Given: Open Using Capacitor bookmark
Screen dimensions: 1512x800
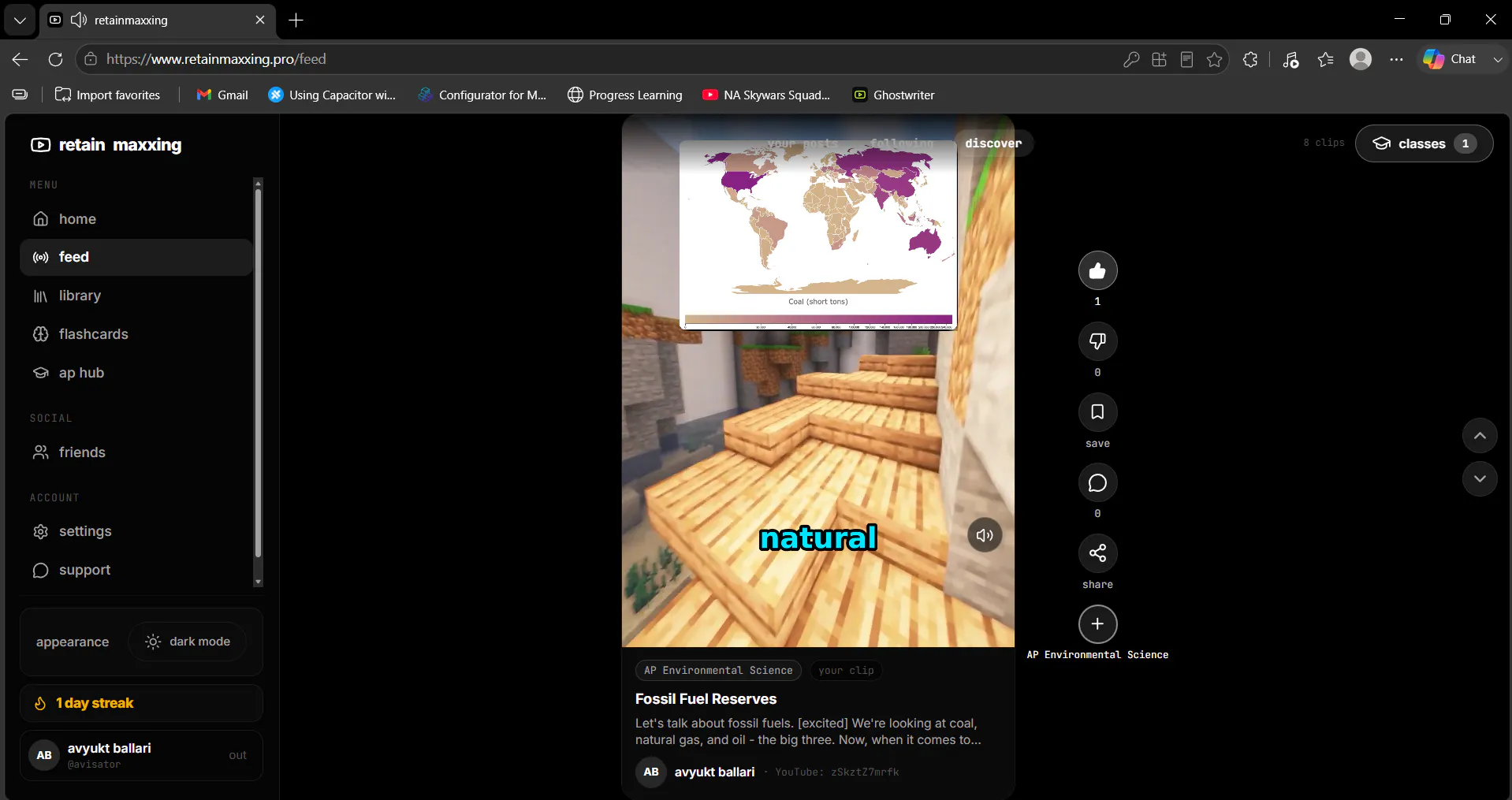Looking at the screenshot, I should [332, 95].
